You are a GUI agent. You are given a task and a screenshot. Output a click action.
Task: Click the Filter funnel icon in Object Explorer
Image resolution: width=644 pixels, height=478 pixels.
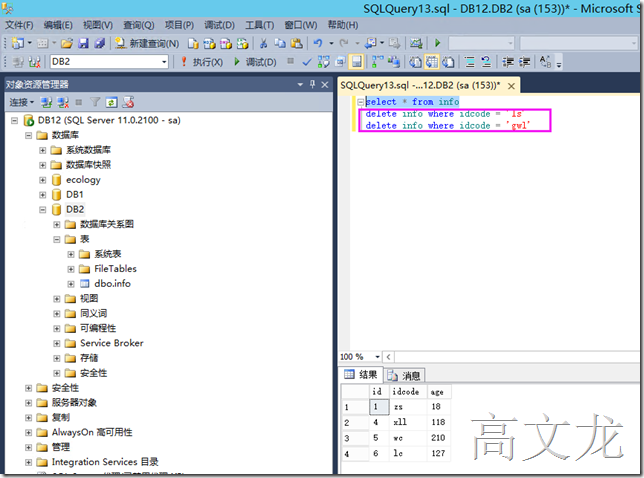pos(95,102)
